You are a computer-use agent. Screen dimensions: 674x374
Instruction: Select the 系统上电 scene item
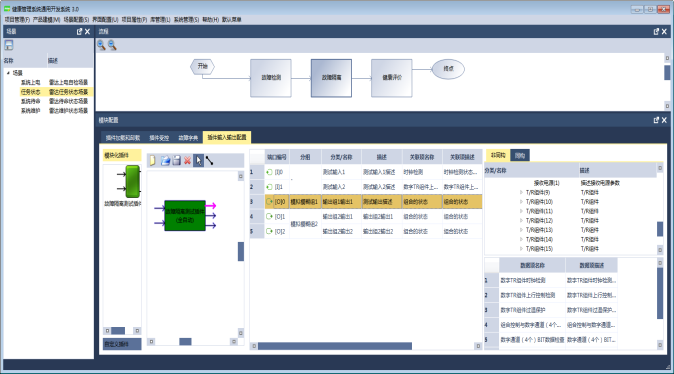(x=31, y=83)
